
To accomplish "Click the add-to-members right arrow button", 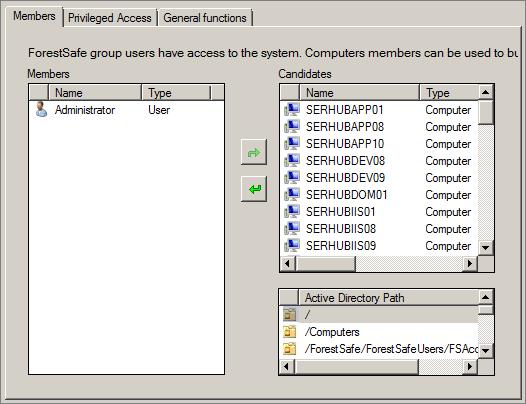I will (254, 153).
